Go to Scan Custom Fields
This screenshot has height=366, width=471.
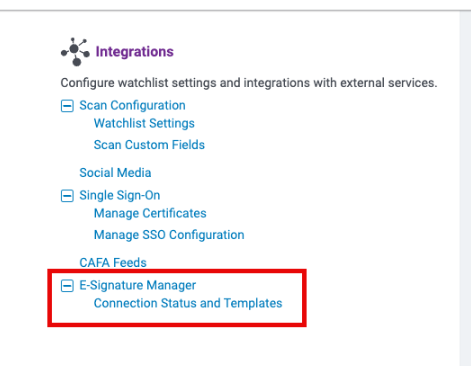pyautogui.click(x=149, y=145)
